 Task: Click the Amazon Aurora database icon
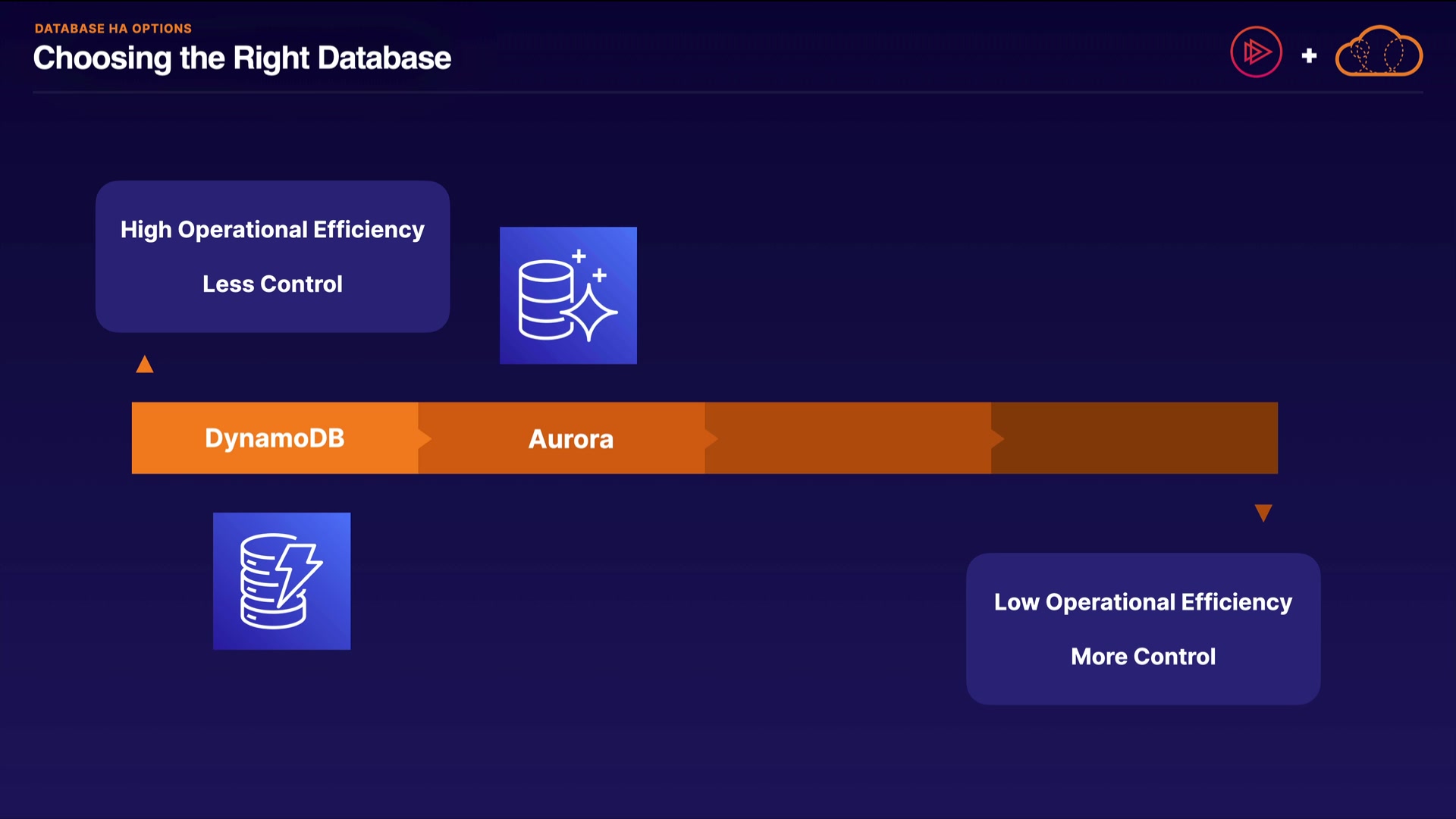568,295
